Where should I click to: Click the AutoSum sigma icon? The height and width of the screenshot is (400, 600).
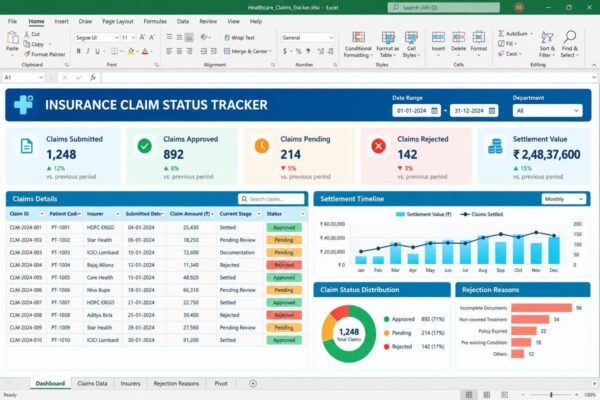click(501, 34)
